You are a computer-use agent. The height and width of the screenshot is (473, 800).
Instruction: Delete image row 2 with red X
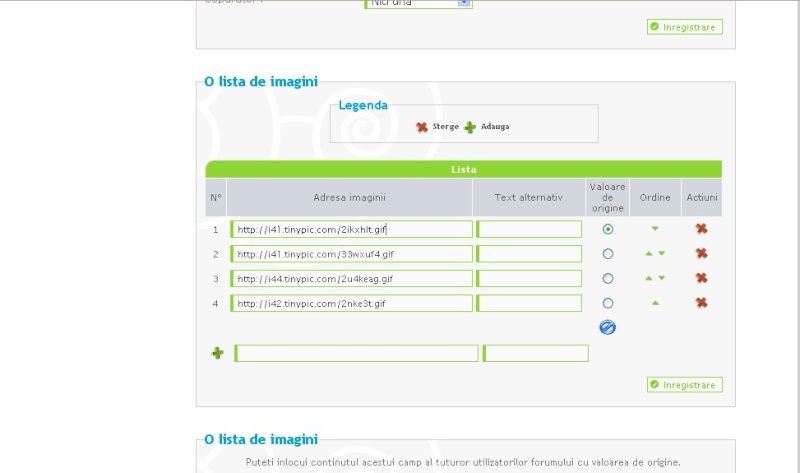click(x=702, y=253)
